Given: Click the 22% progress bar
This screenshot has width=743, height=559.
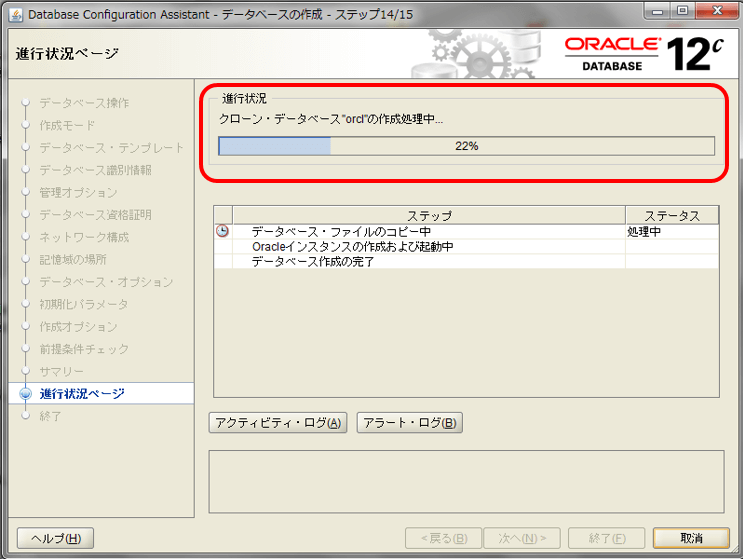Looking at the screenshot, I should (466, 146).
